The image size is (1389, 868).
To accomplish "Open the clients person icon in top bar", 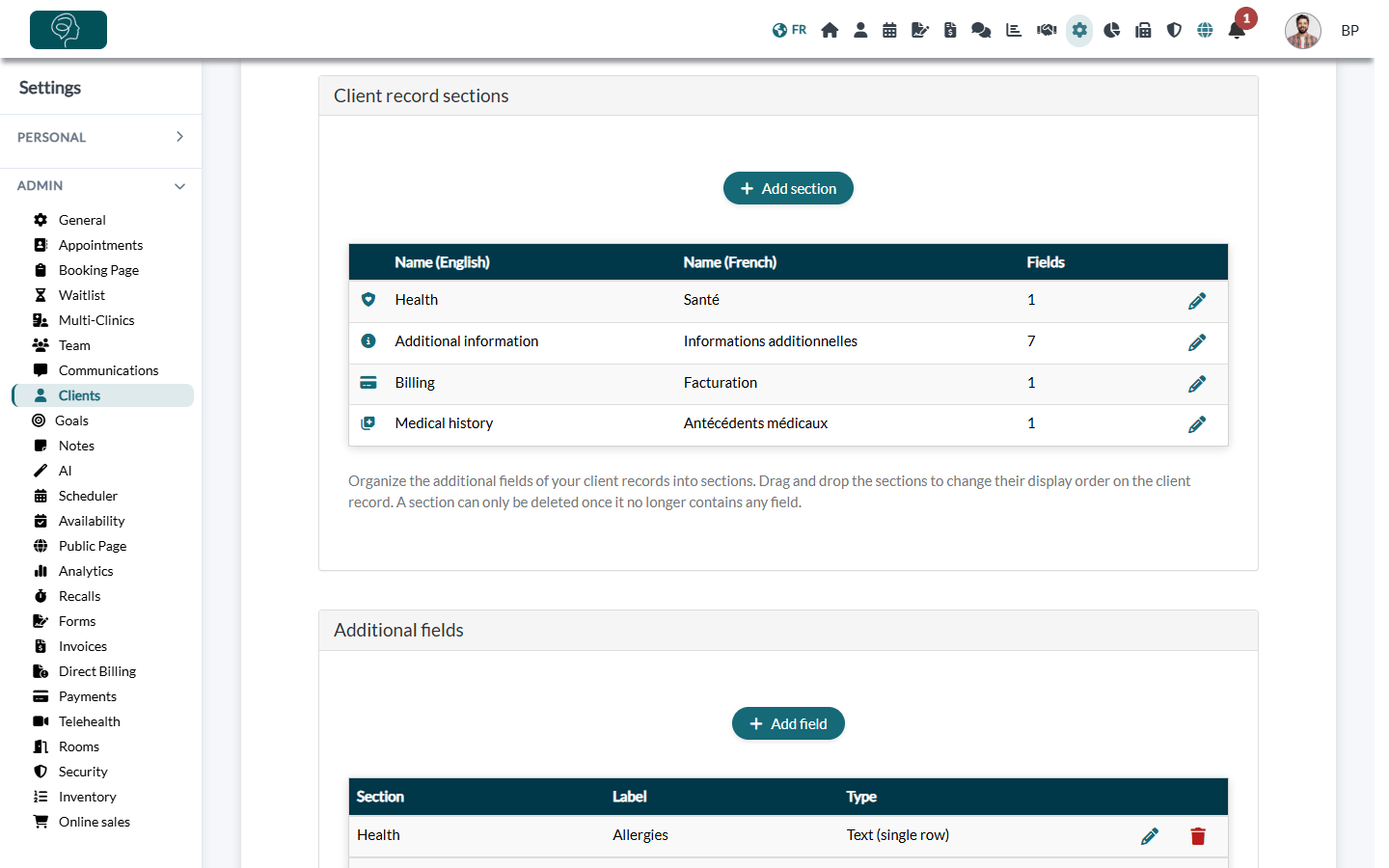I will 860,30.
